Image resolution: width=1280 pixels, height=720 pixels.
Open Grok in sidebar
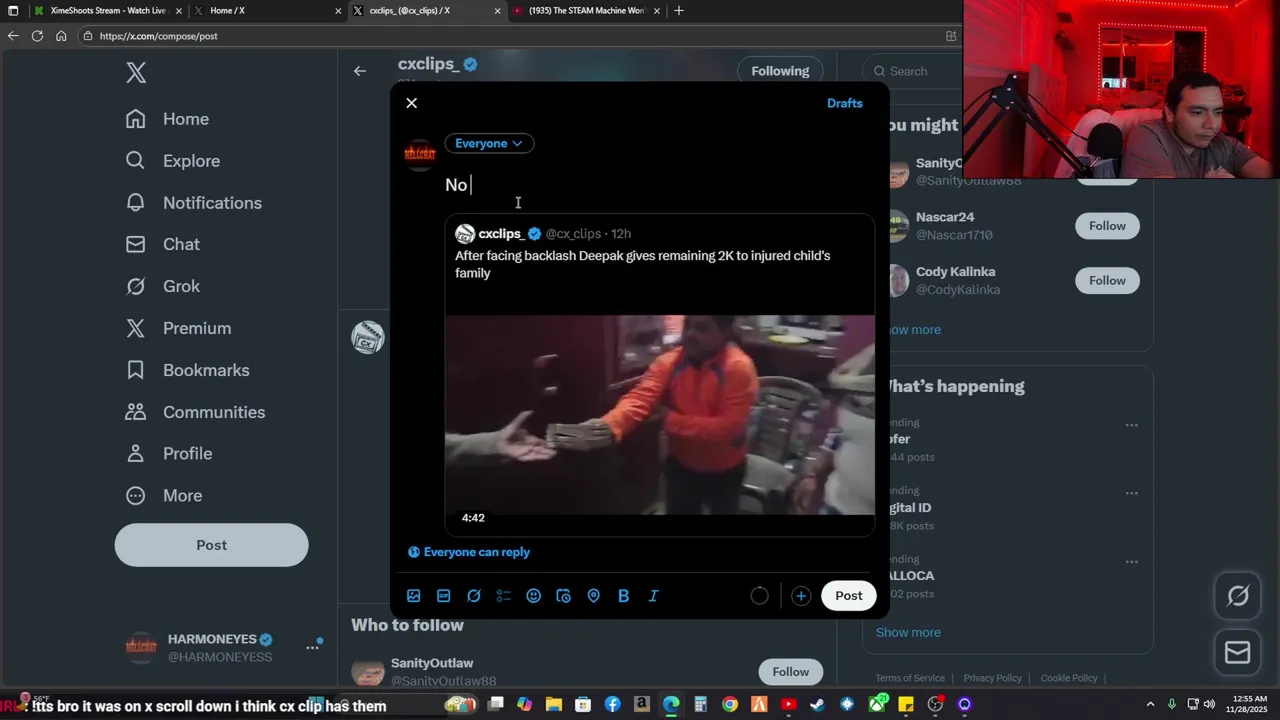(163, 286)
